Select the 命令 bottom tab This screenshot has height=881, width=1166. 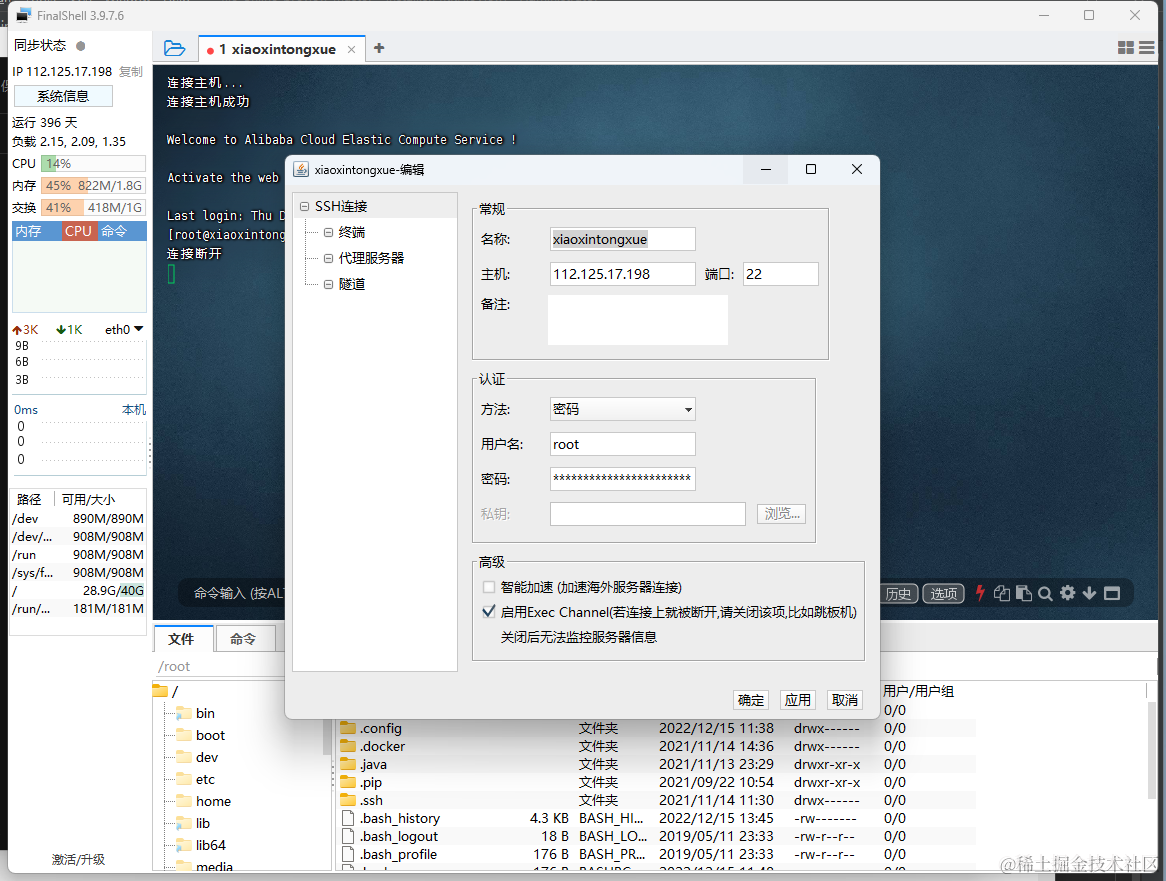[244, 639]
